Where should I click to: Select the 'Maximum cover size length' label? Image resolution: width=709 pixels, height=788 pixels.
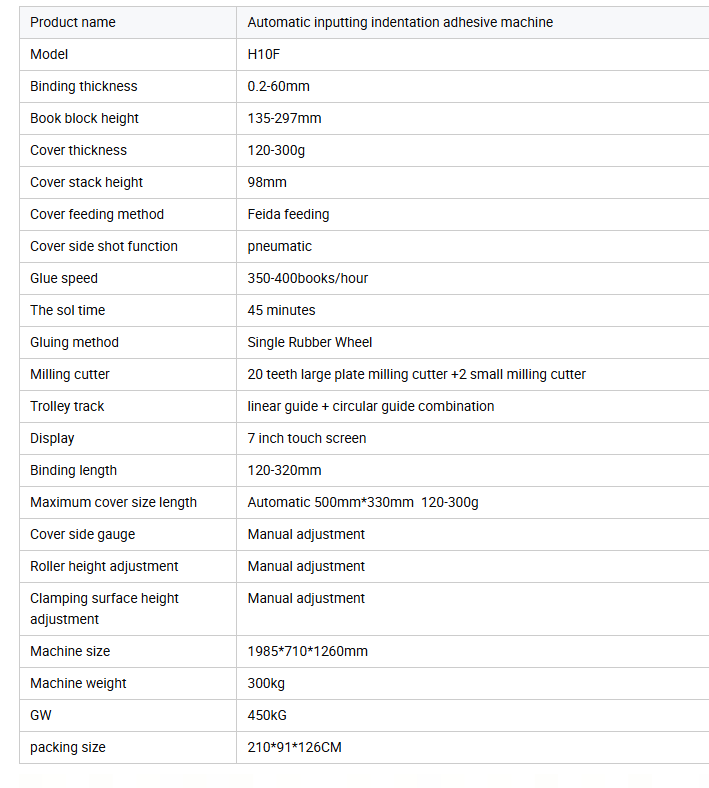point(114,503)
